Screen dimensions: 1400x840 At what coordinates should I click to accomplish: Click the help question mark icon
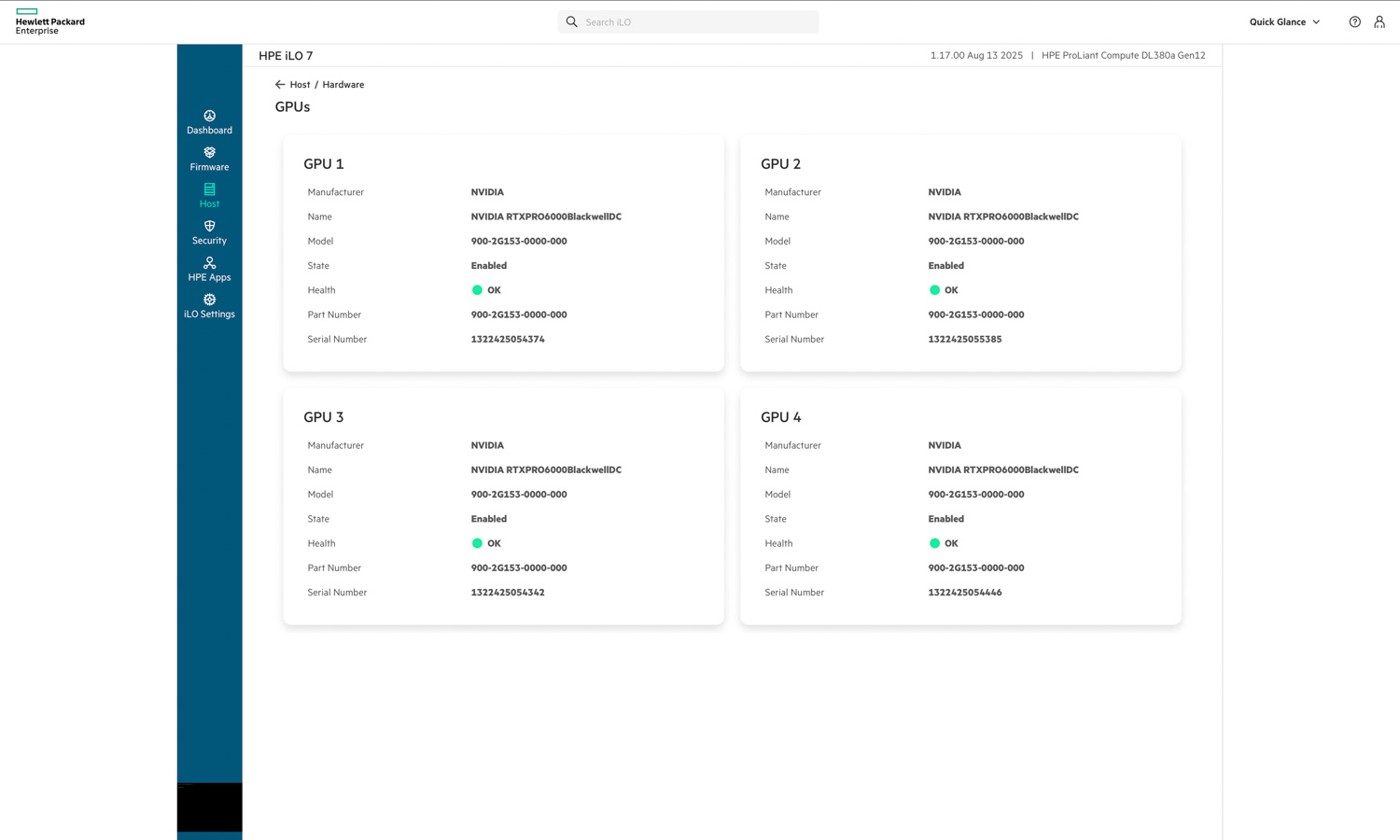[1354, 22]
